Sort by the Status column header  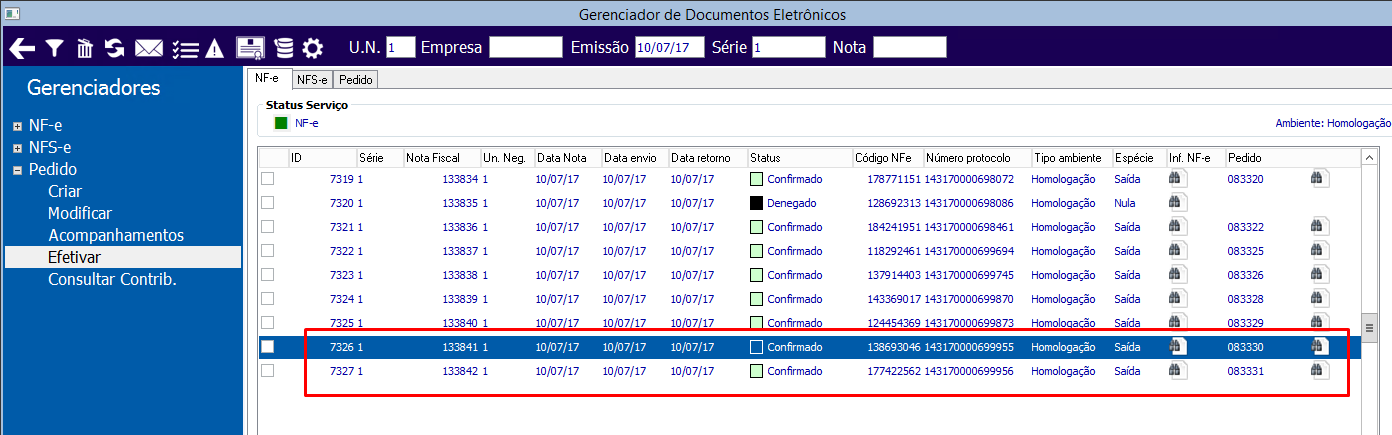point(799,158)
